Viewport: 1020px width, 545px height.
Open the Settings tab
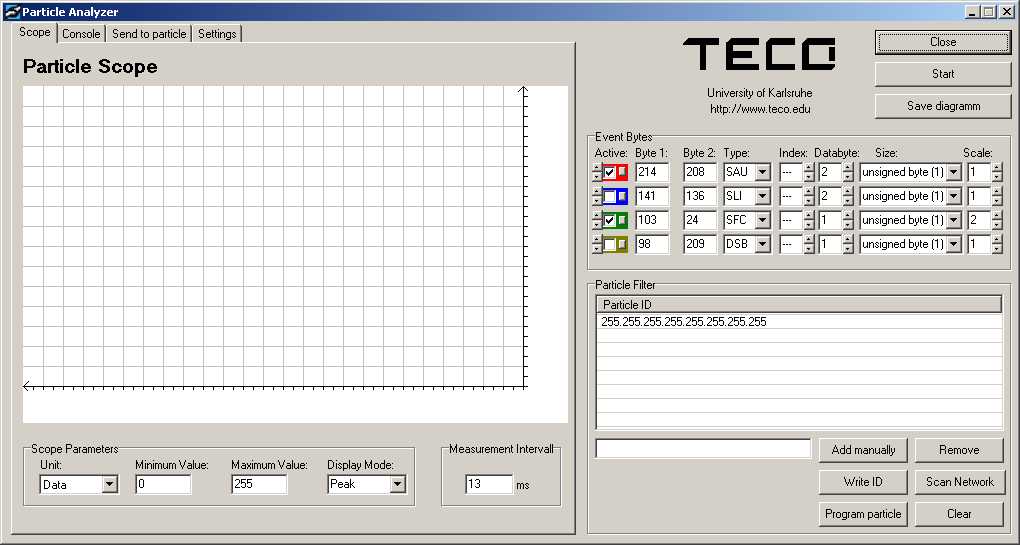(x=217, y=34)
